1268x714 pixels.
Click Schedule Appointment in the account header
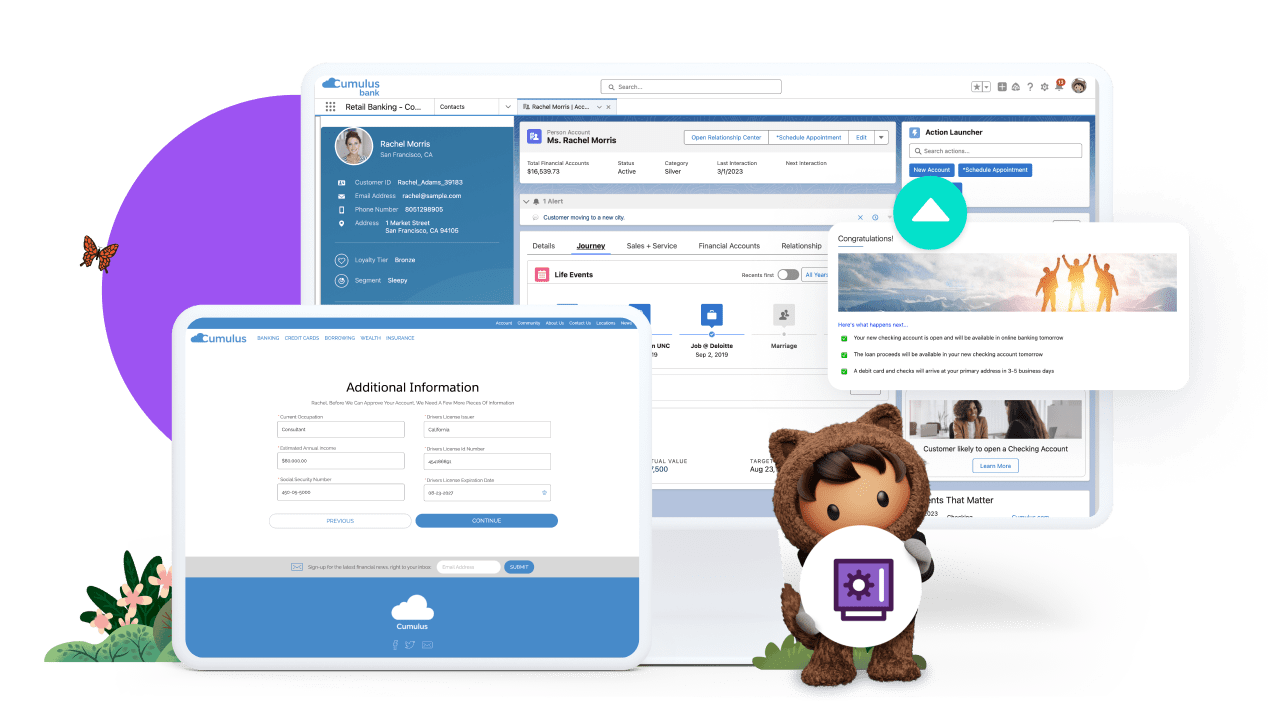coord(808,138)
